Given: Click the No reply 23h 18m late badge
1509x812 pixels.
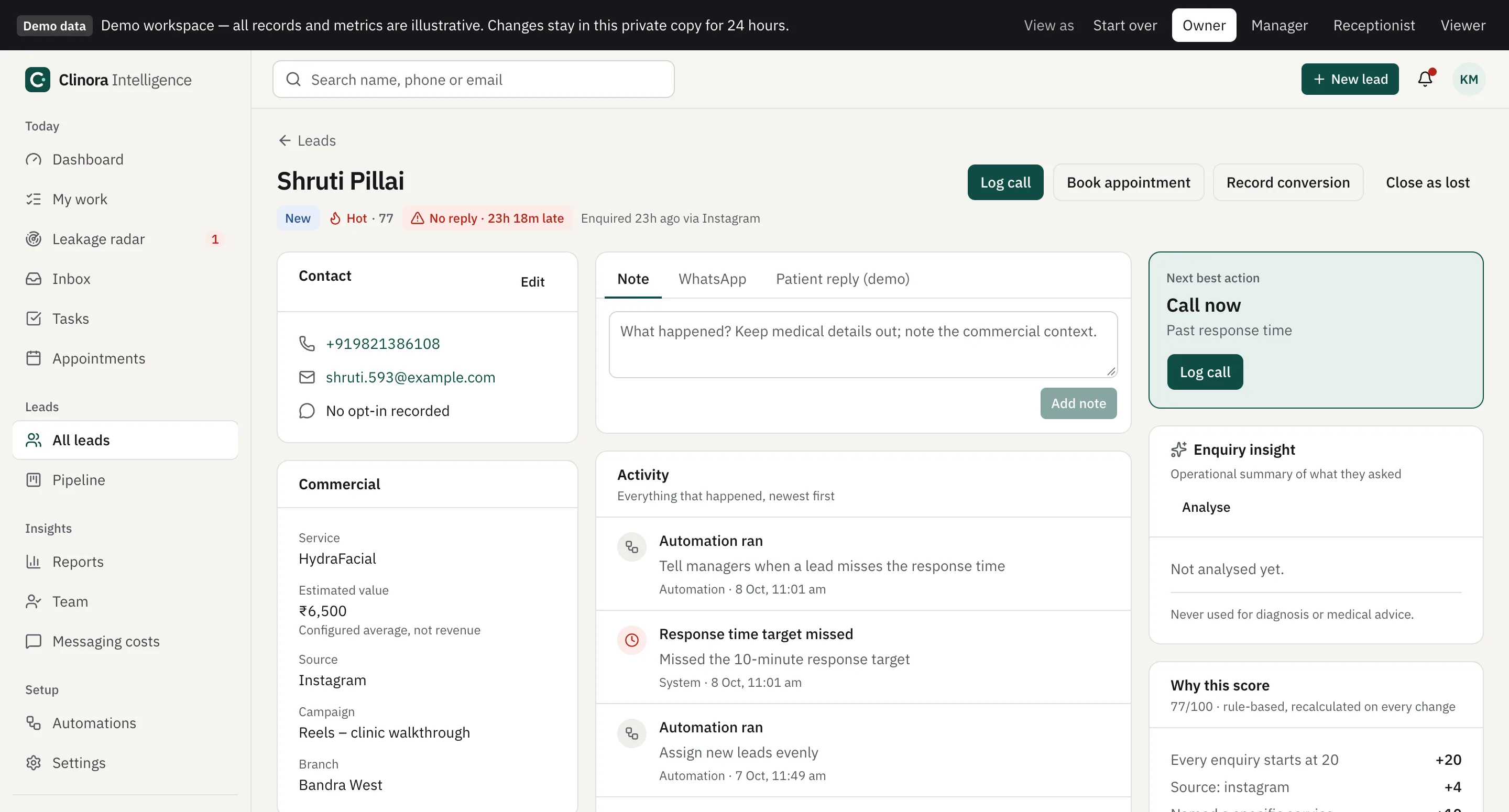Looking at the screenshot, I should coord(487,218).
